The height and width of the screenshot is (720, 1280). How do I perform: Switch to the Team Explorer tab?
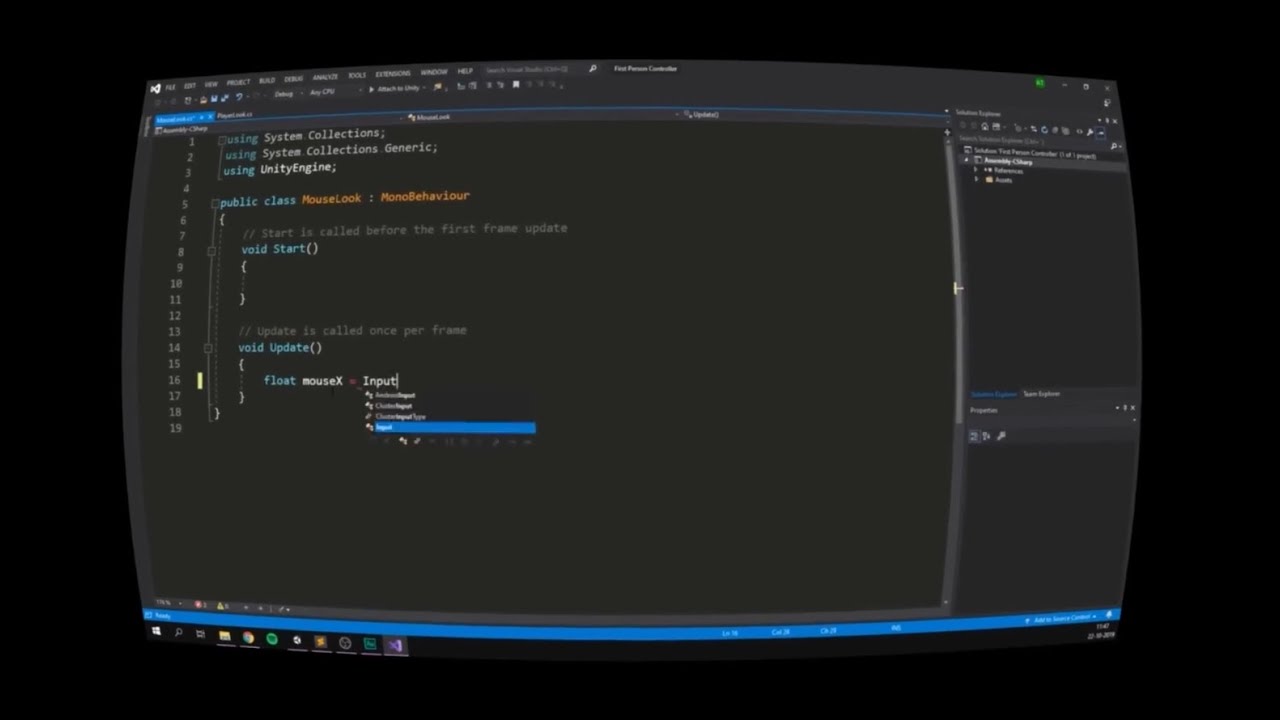coord(1041,394)
